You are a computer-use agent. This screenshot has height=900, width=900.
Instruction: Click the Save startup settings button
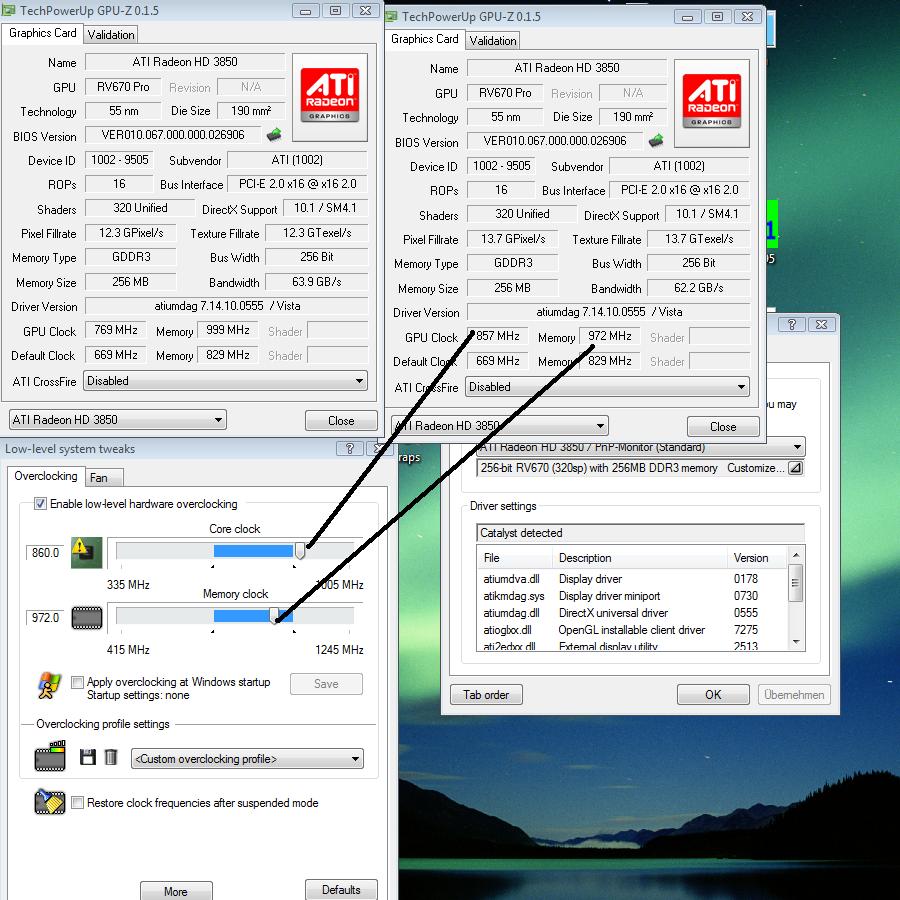click(326, 684)
